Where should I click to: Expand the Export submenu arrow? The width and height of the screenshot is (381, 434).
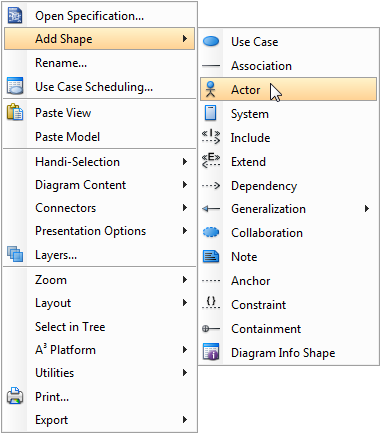tap(185, 420)
